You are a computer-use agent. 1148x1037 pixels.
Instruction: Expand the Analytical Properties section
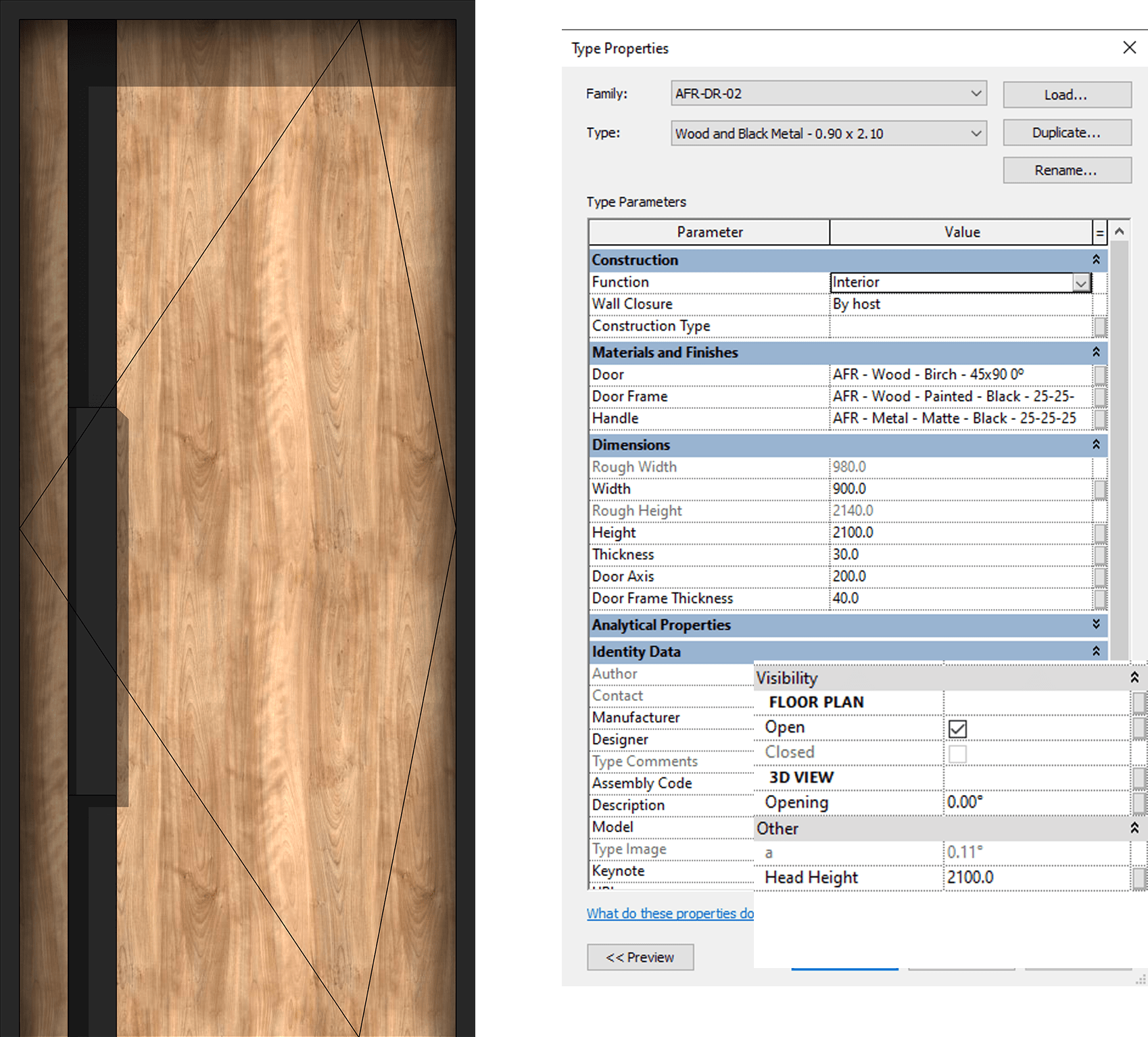[x=1096, y=625]
